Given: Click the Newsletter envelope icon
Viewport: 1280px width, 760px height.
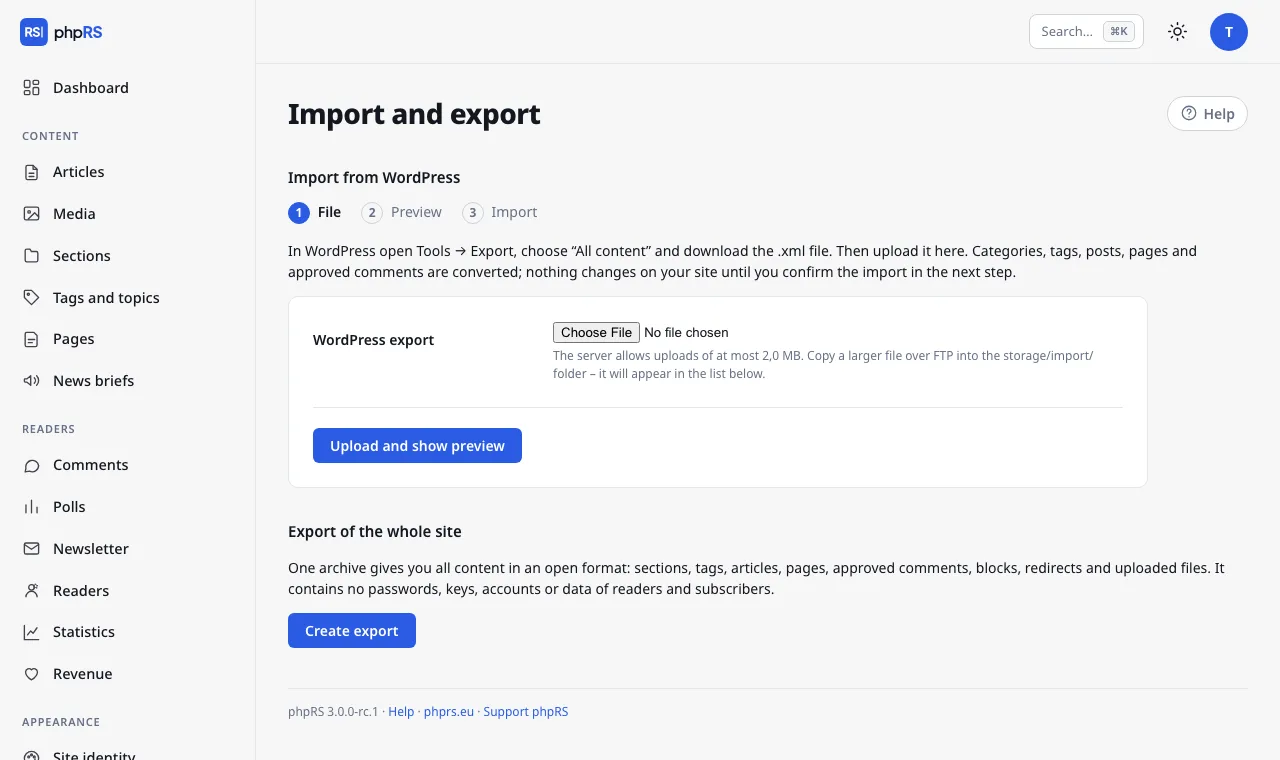Looking at the screenshot, I should click(x=32, y=549).
